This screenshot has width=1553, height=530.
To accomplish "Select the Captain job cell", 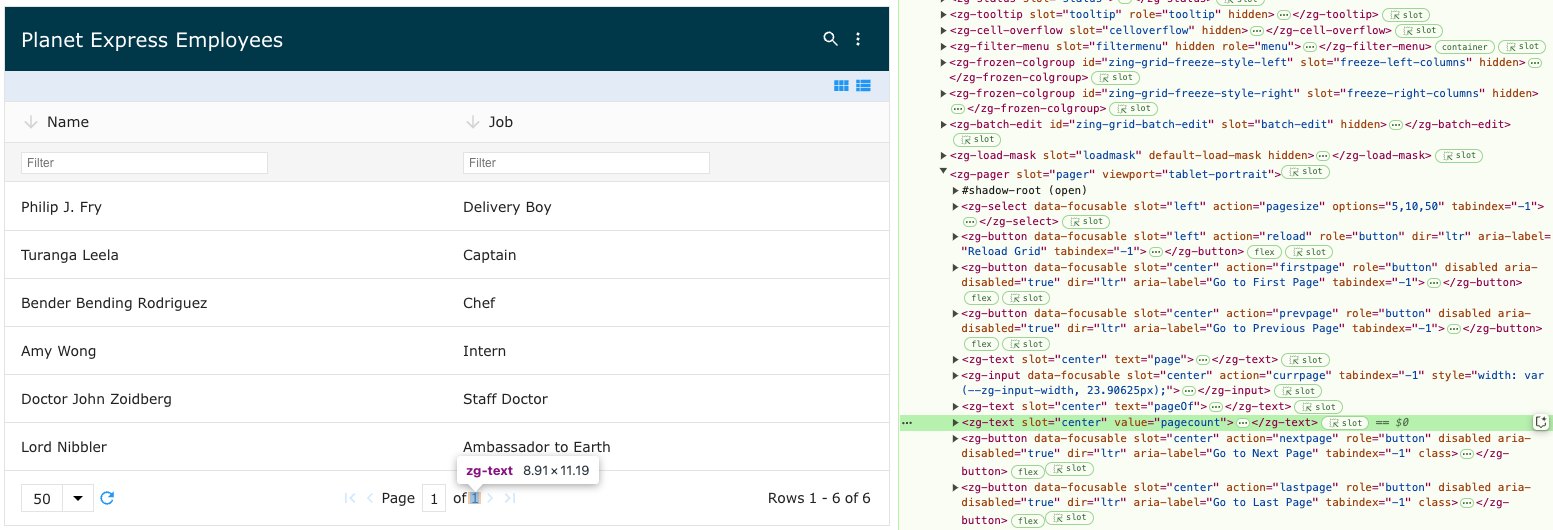I will pos(668,255).
